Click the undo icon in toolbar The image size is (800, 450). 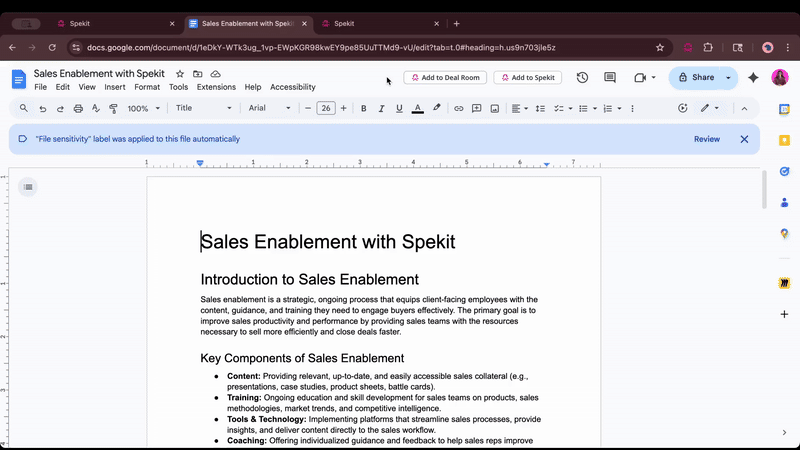tap(43, 108)
